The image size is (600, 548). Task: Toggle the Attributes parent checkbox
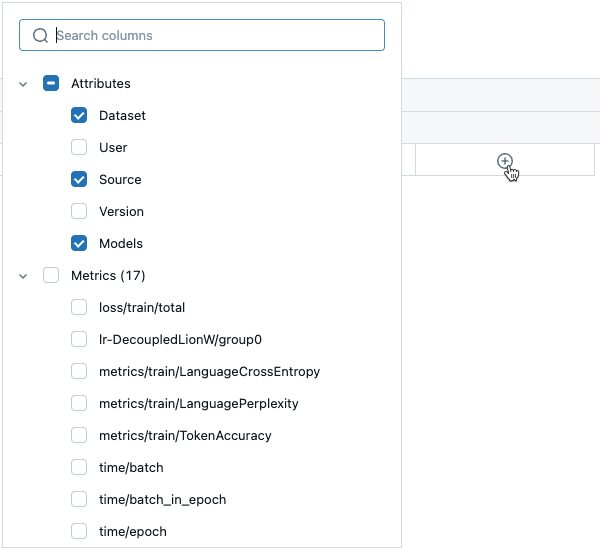point(51,84)
